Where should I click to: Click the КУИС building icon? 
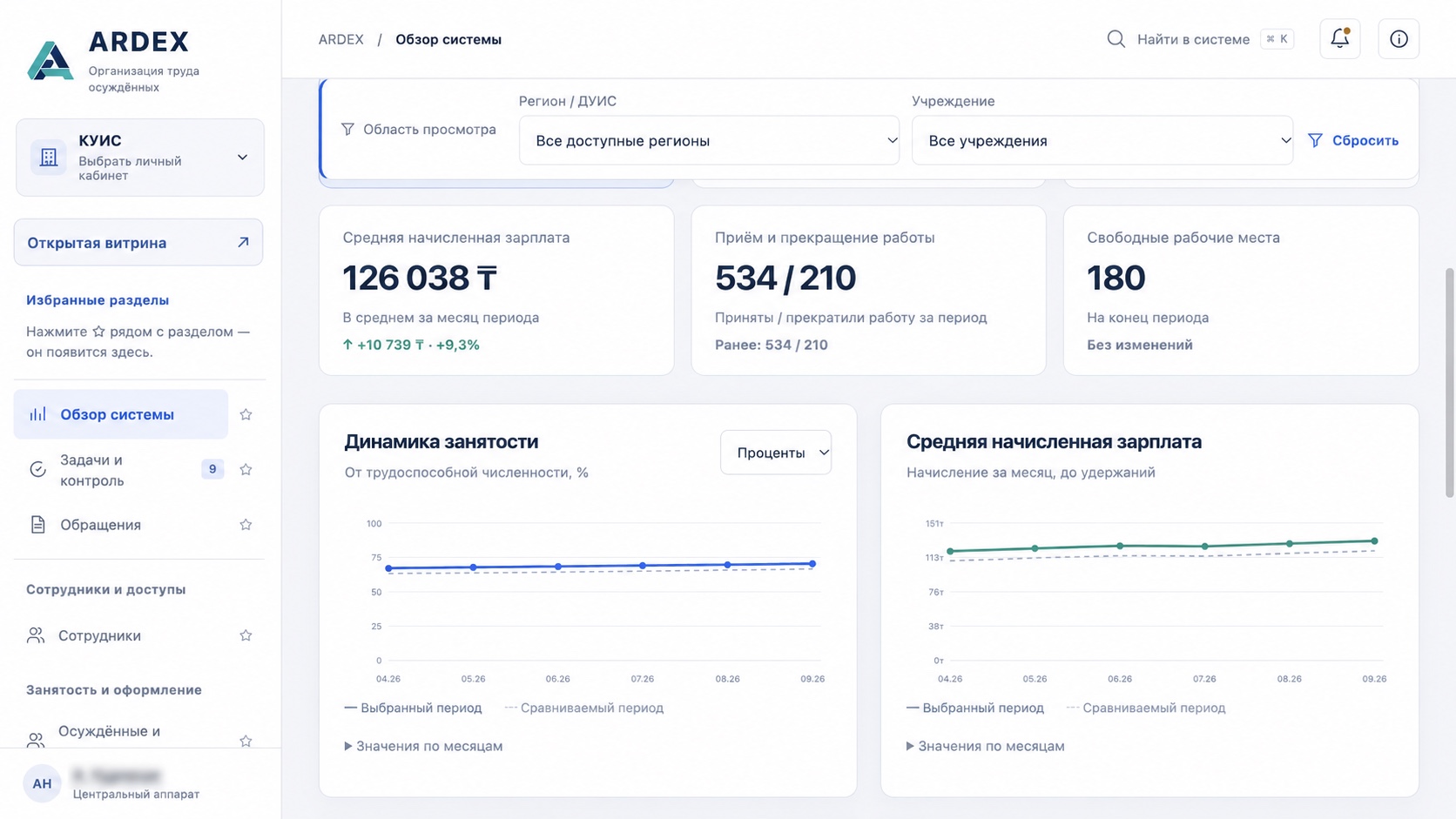[x=49, y=158]
